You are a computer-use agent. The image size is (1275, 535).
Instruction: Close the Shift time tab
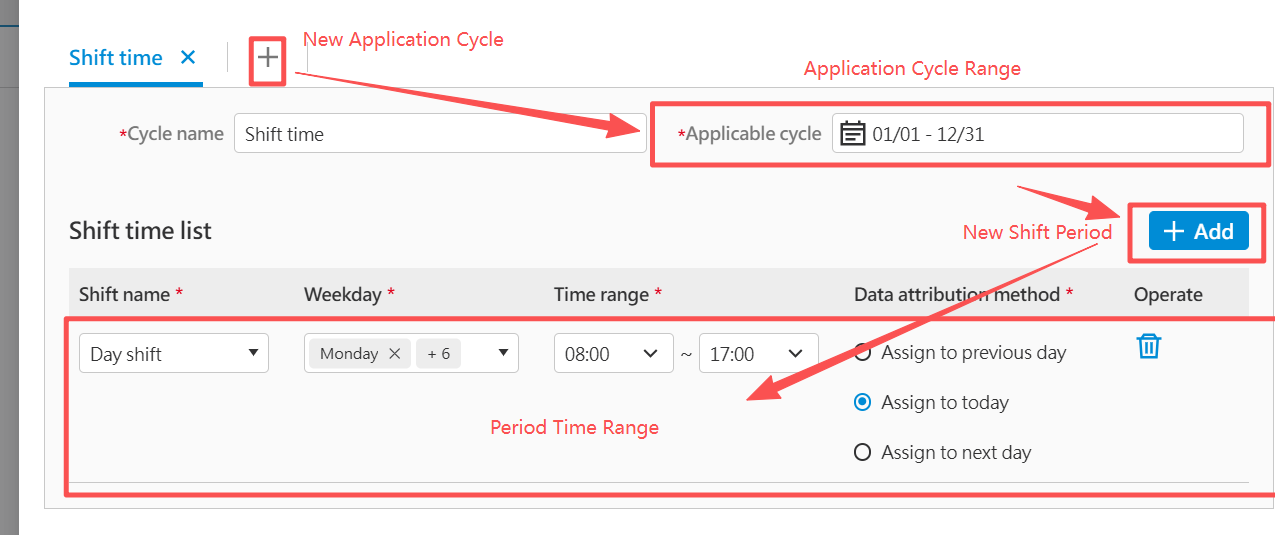tap(188, 58)
